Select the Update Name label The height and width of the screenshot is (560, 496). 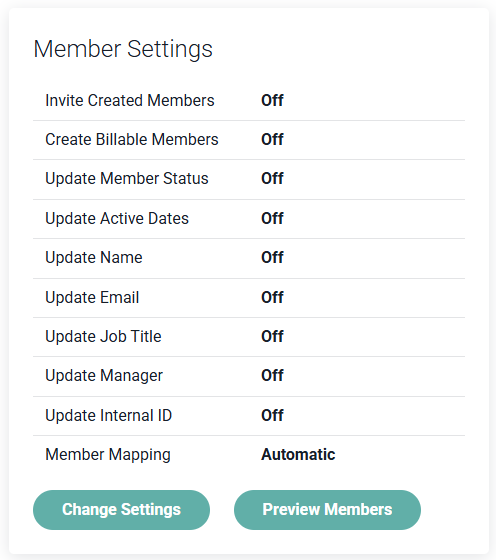(94, 258)
